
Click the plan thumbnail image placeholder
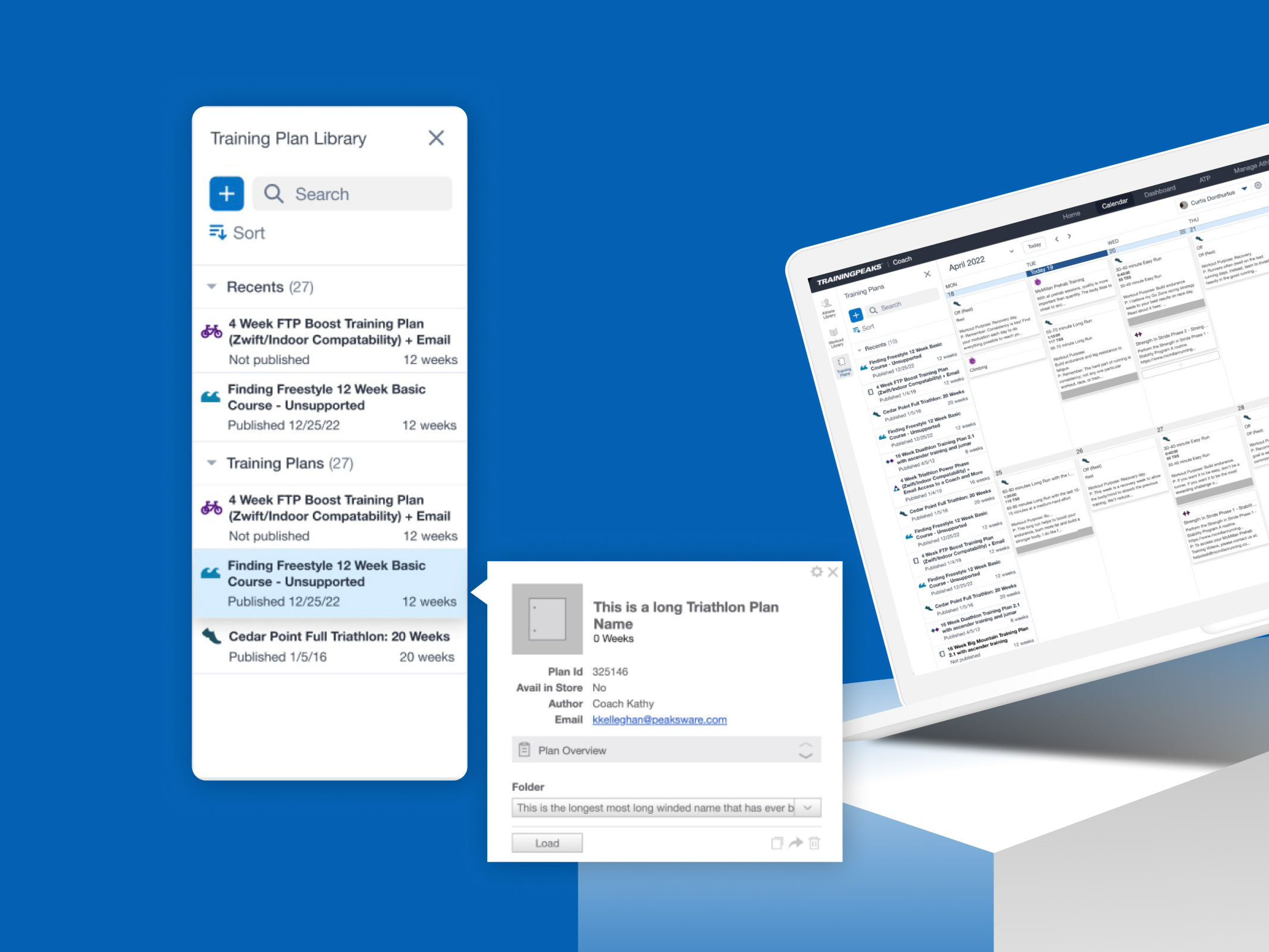tap(547, 619)
